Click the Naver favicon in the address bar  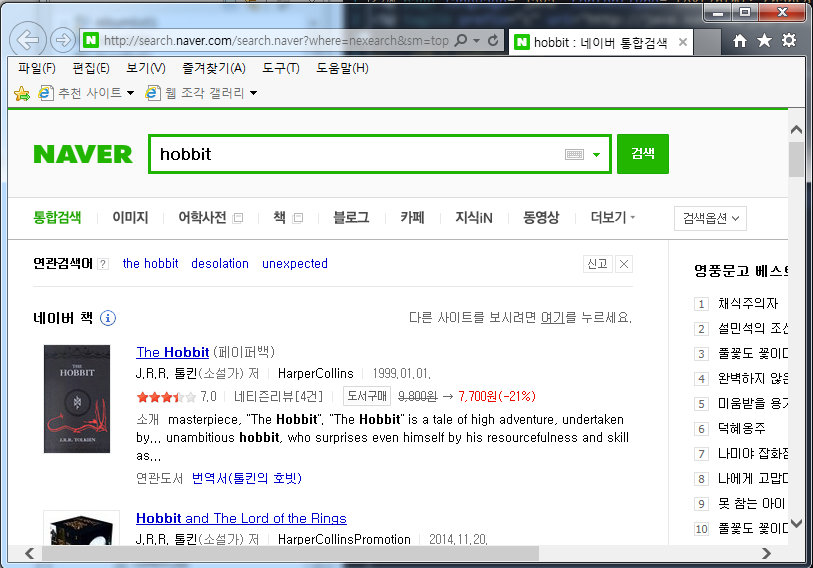(x=91, y=40)
